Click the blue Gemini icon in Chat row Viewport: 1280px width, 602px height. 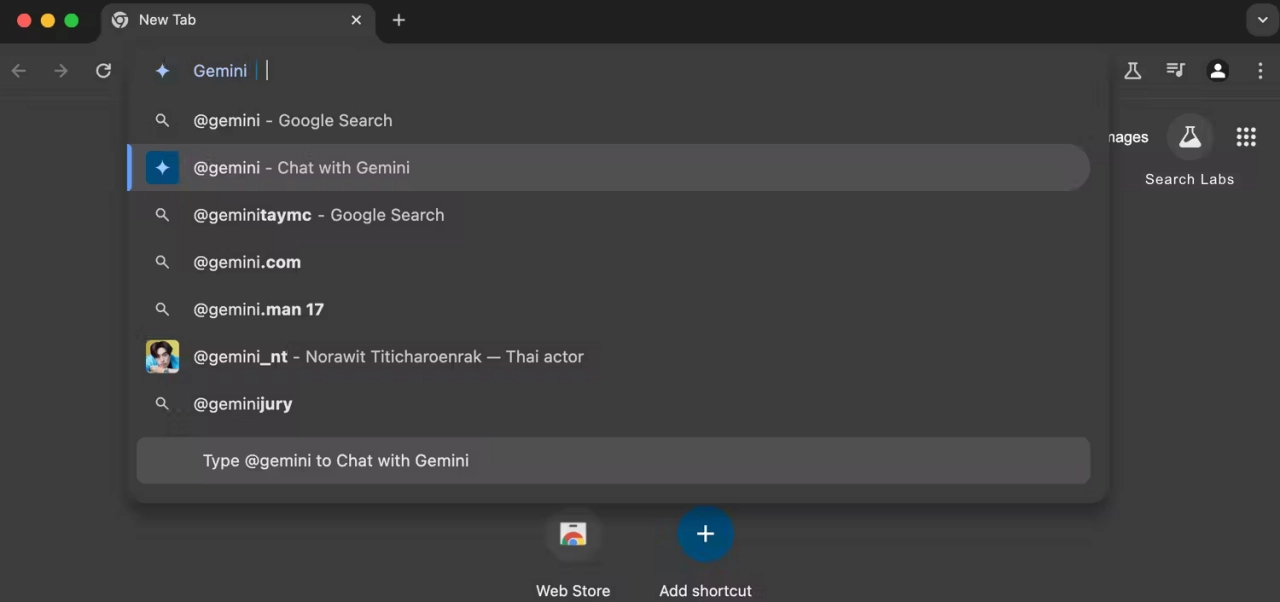point(162,167)
